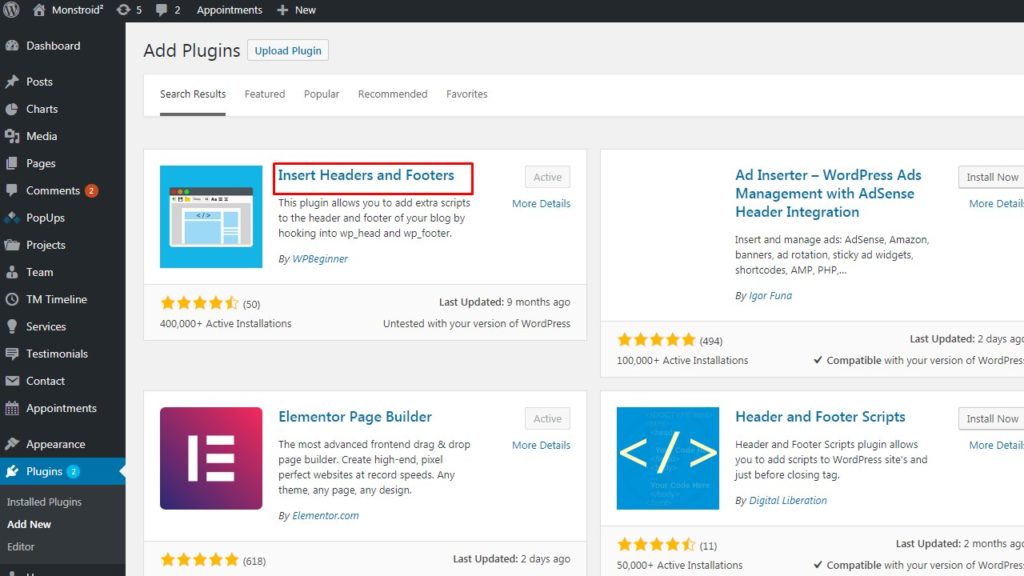Screen dimensions: 1024x576
Task: Open the Elementor Page Builder title link
Action: (355, 417)
